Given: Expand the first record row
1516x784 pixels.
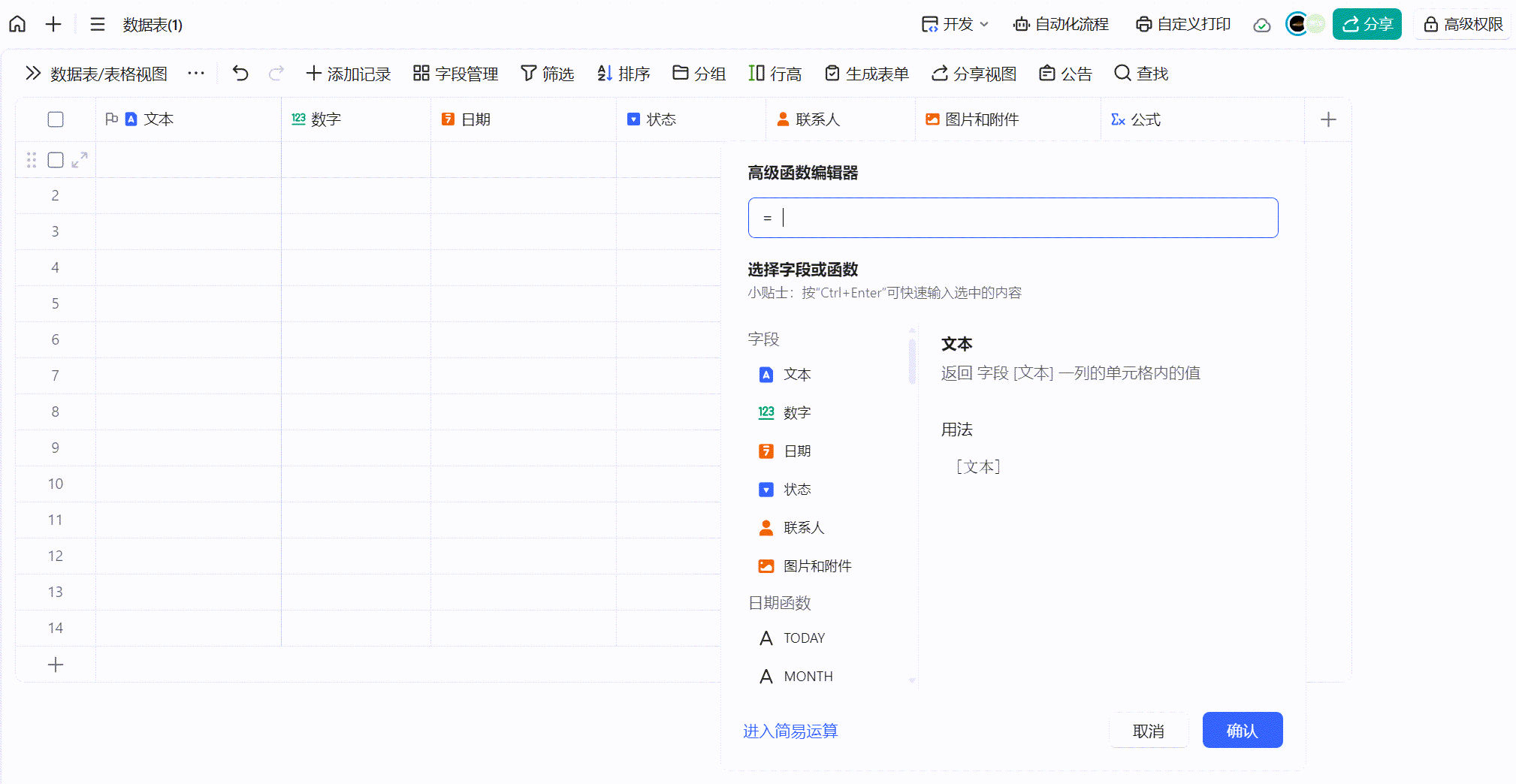Looking at the screenshot, I should (x=80, y=160).
